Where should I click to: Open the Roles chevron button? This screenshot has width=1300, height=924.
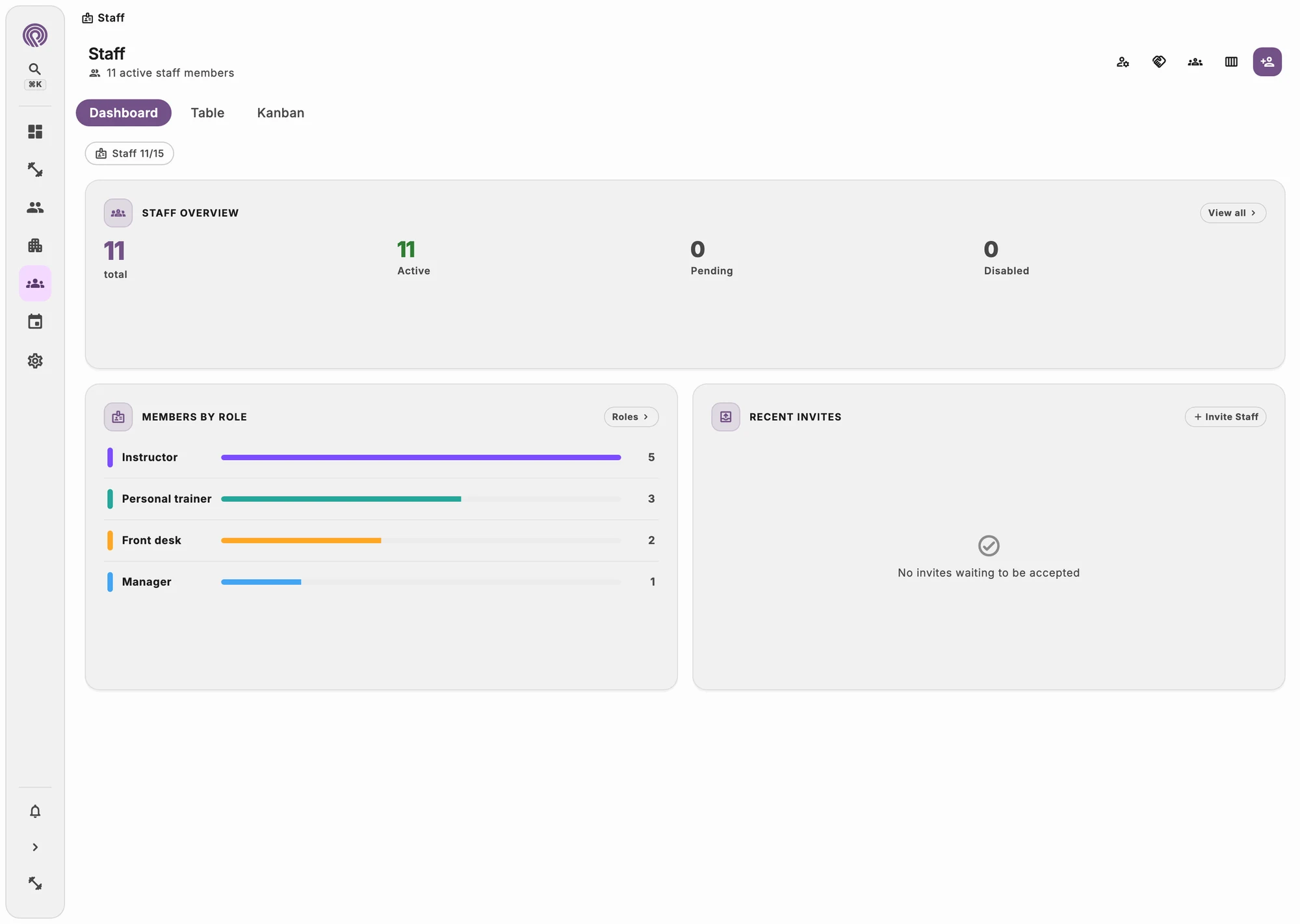pyautogui.click(x=631, y=417)
